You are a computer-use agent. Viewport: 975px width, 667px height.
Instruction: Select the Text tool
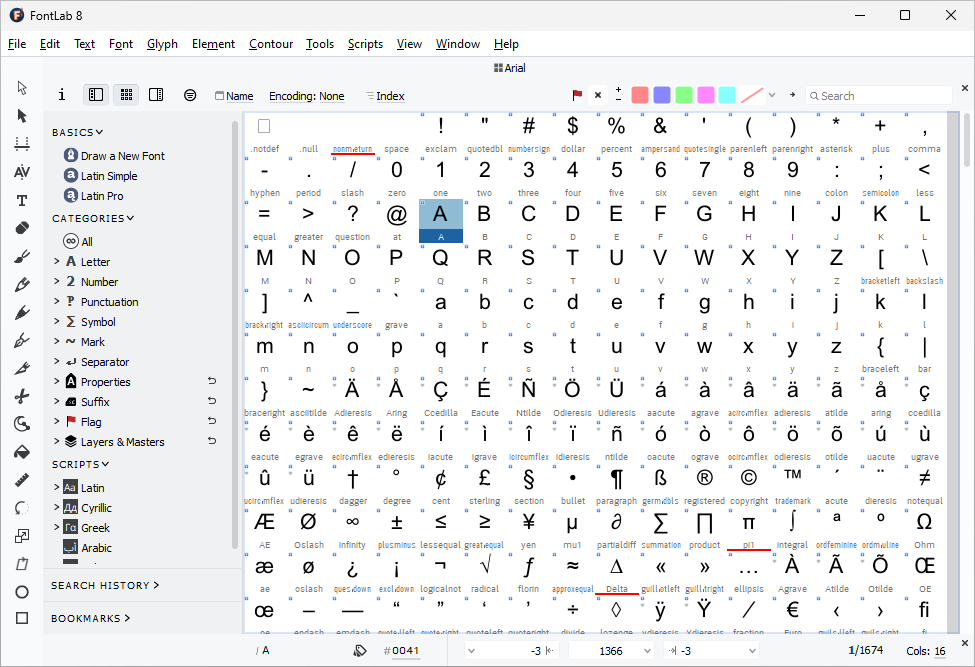pyautogui.click(x=21, y=199)
